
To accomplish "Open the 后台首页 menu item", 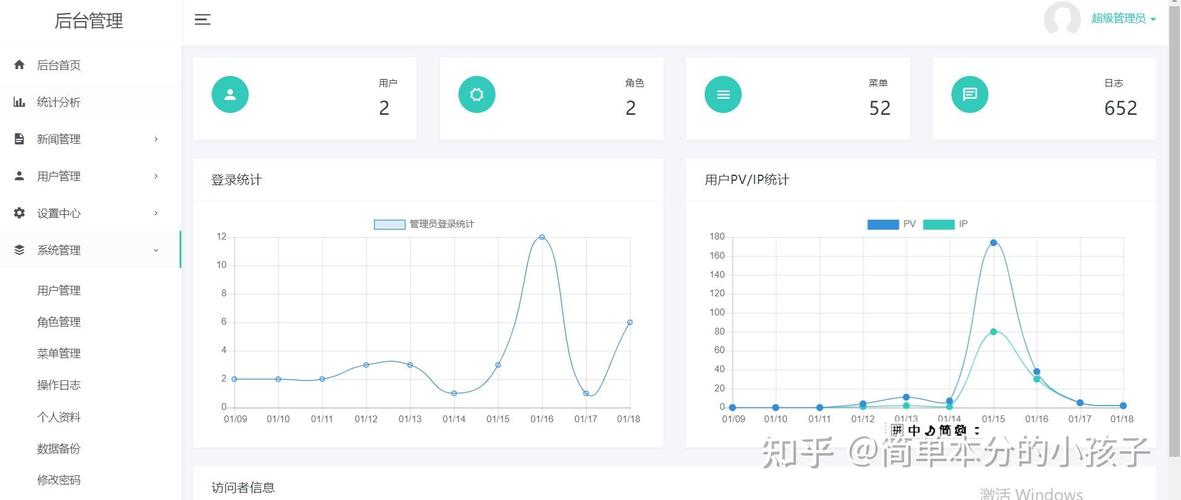I will point(90,66).
